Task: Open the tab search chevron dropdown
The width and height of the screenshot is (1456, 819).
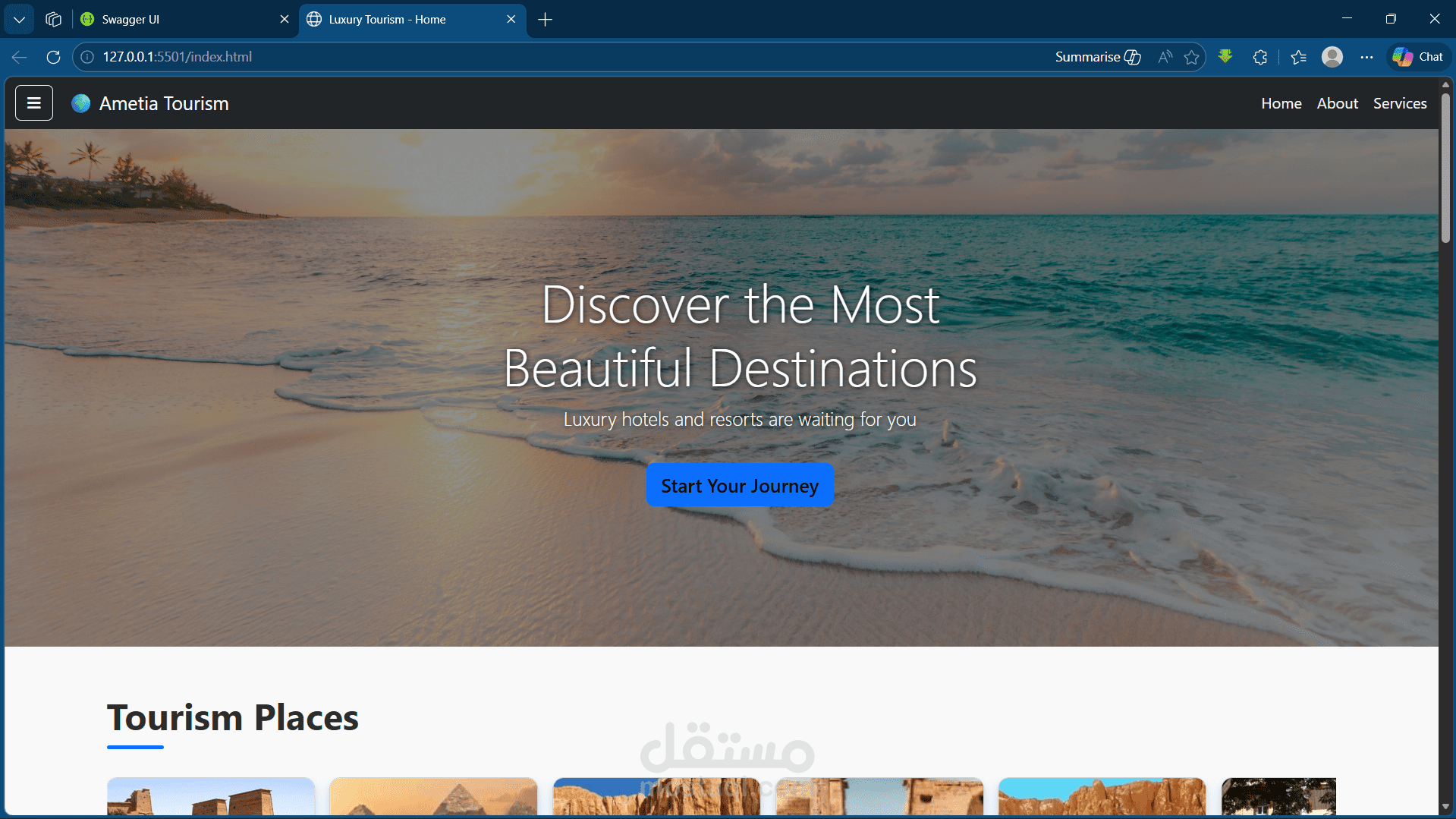Action: point(18,19)
